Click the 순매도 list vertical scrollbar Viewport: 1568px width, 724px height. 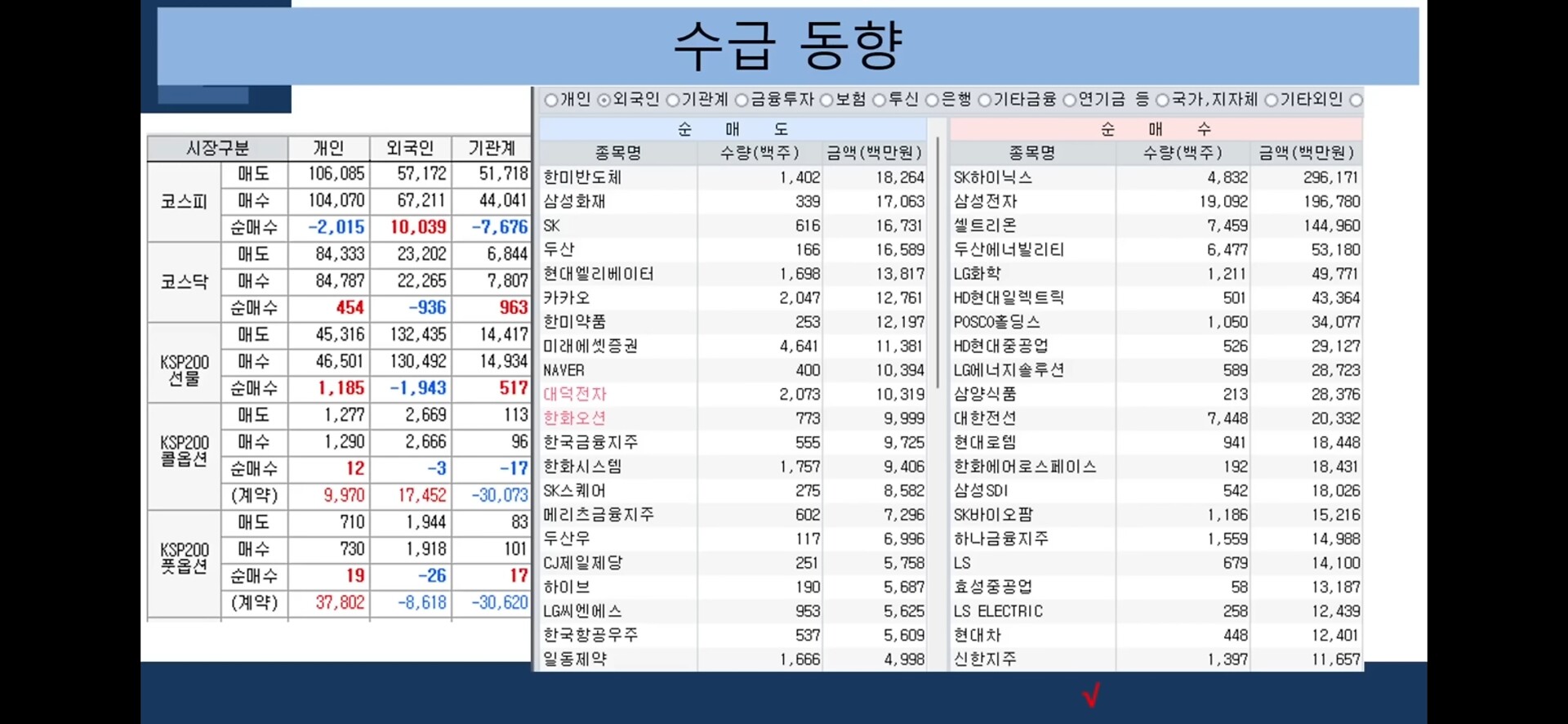pyautogui.click(x=938, y=261)
